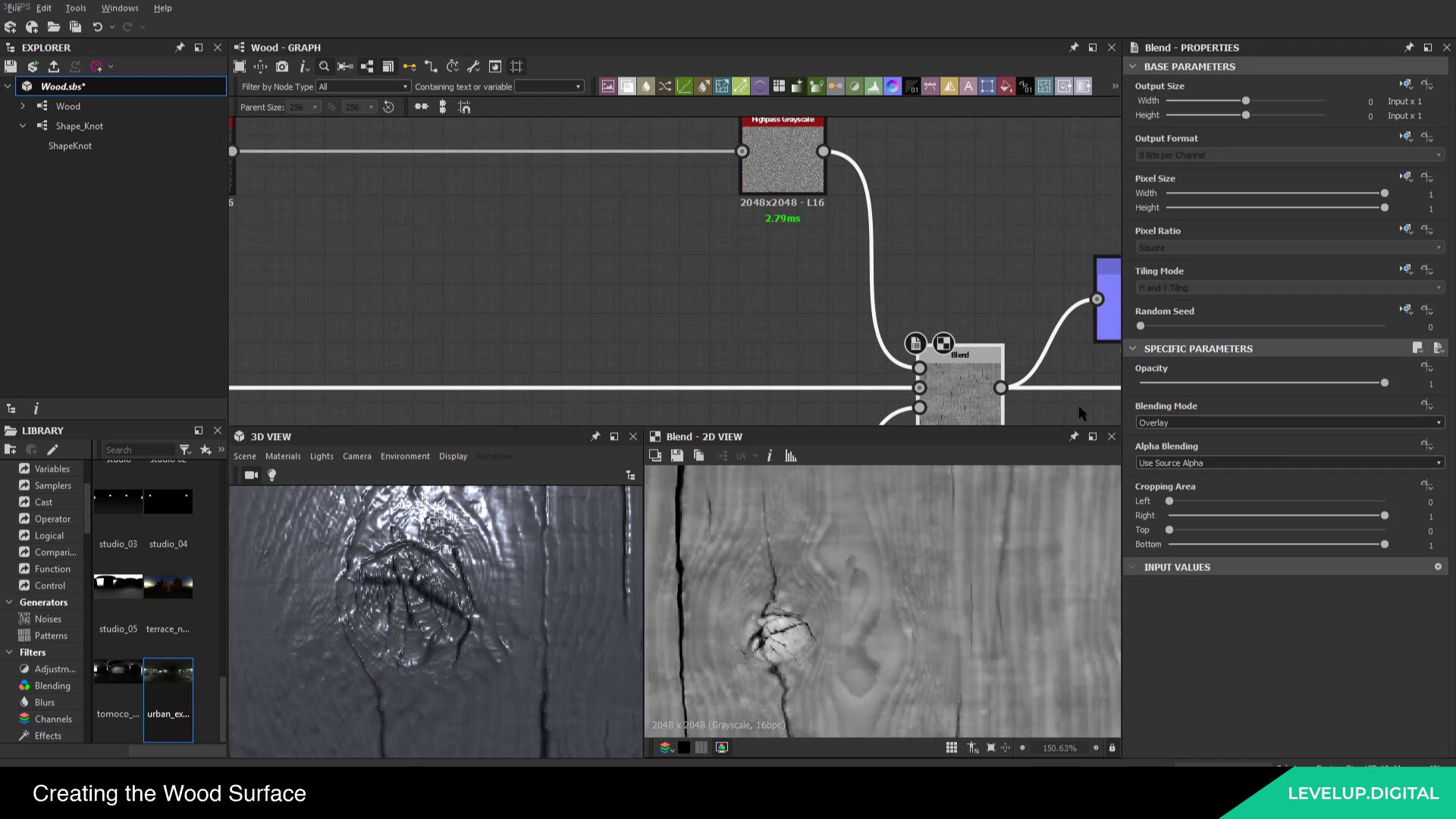Open the histogram display in 2D view
Screen dimensions: 1456x819
[x=790, y=456]
